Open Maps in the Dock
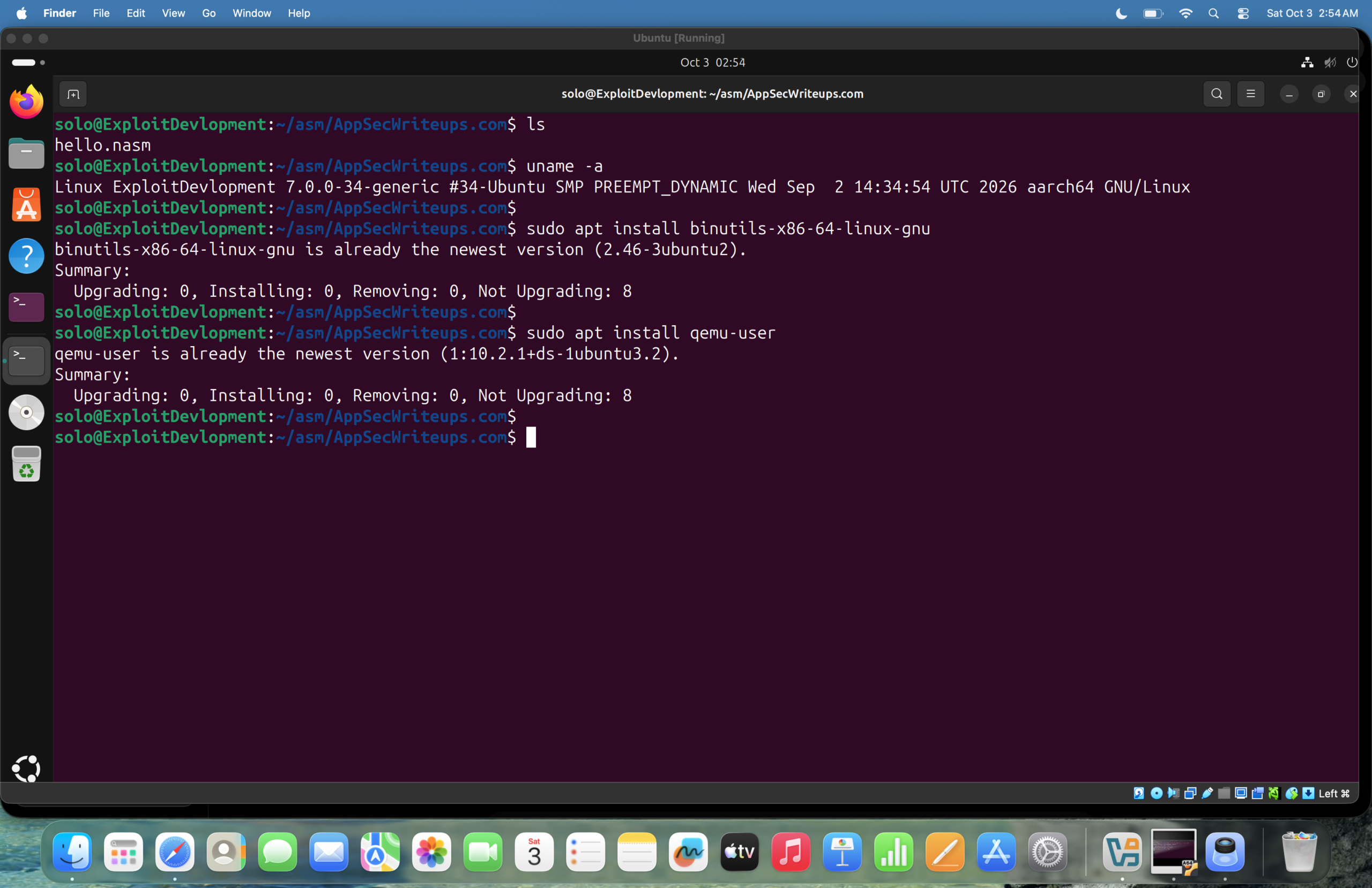The image size is (1372, 888). [380, 852]
